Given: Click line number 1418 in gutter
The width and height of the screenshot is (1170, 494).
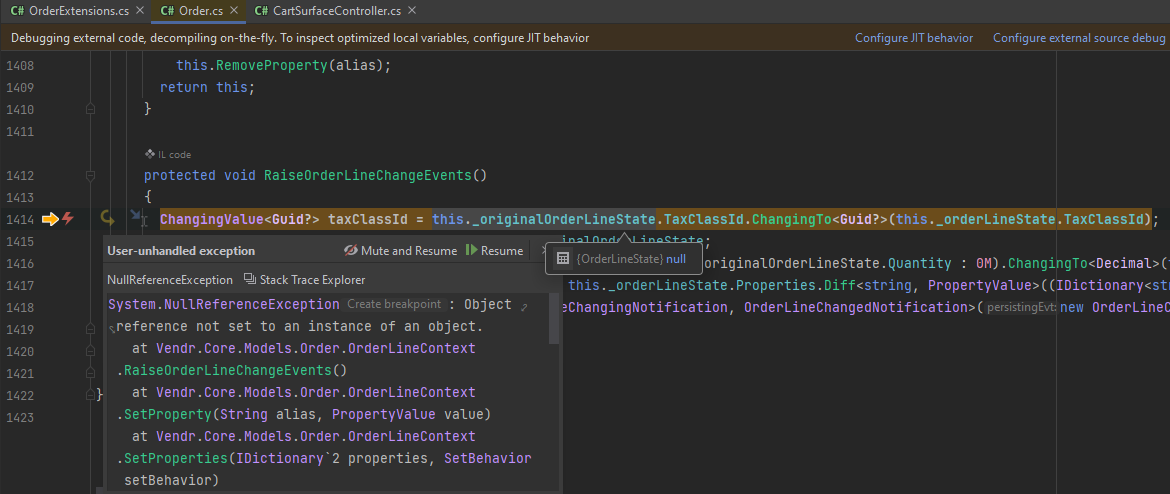Looking at the screenshot, I should pyautogui.click(x=20, y=307).
